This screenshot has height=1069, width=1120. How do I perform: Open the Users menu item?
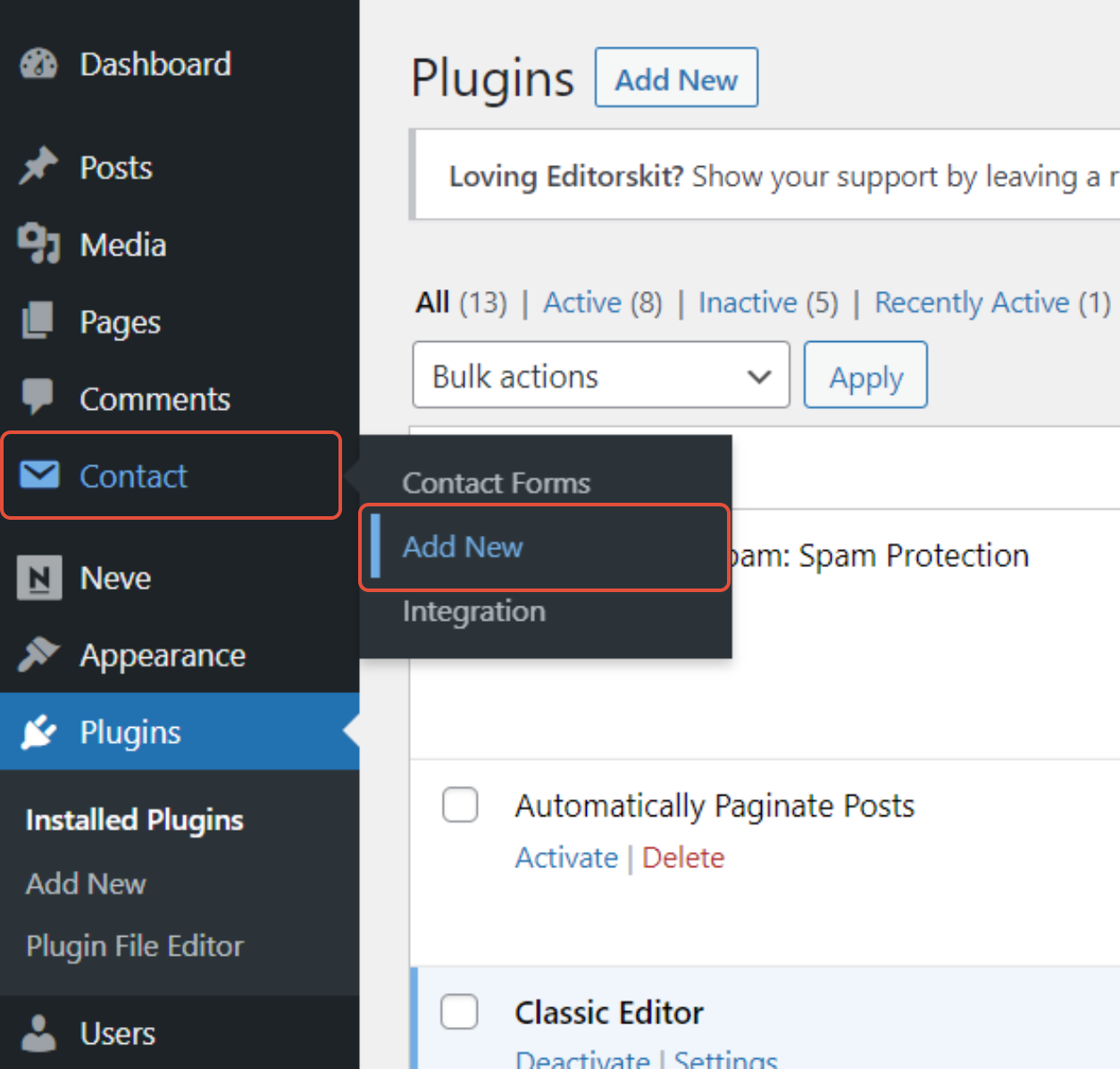(180, 1033)
